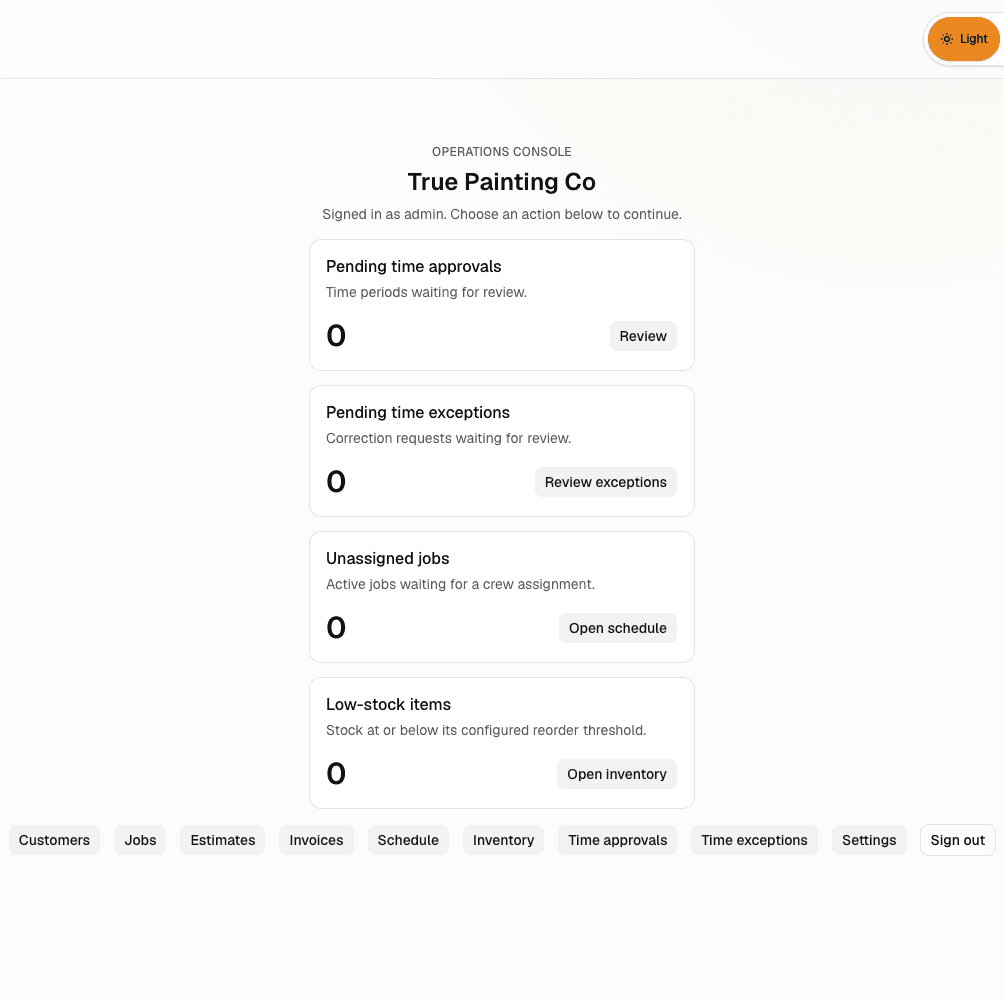This screenshot has width=1004, height=1000.
Task: Open the Invoices section
Action: click(x=316, y=840)
